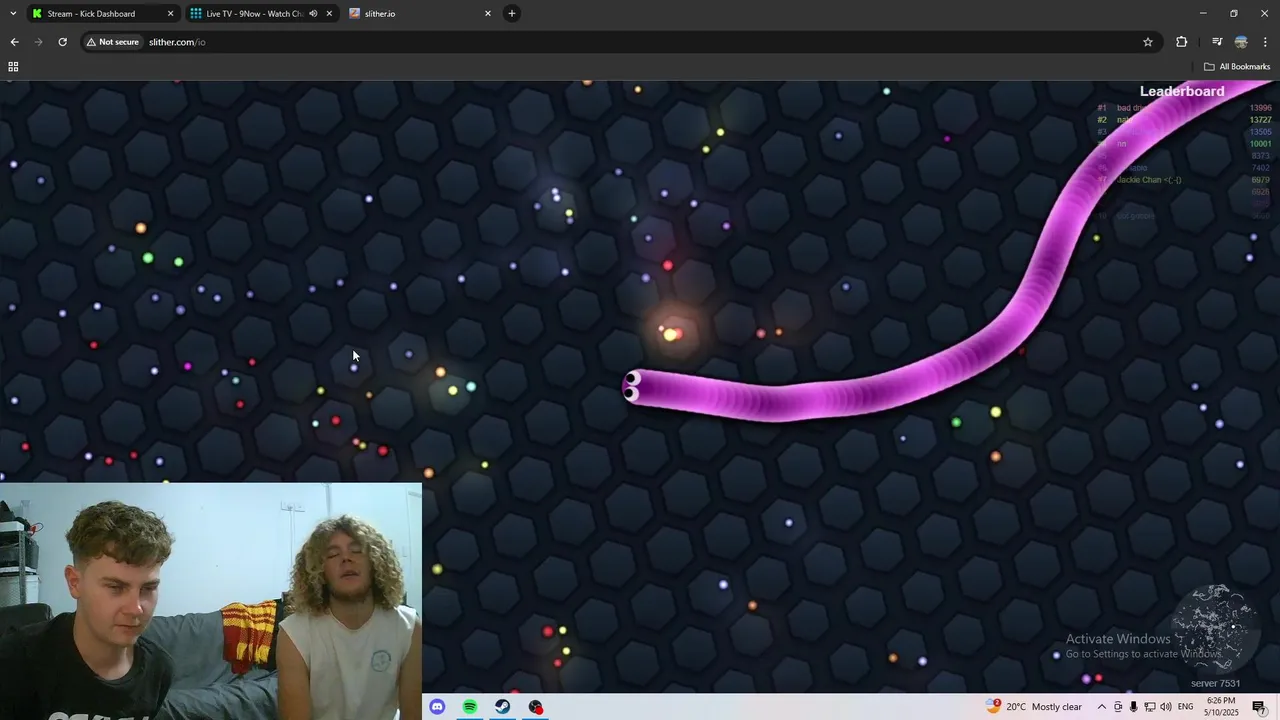This screenshot has height=720, width=1280.
Task: Open the Chrome profile avatar
Action: point(1241,42)
